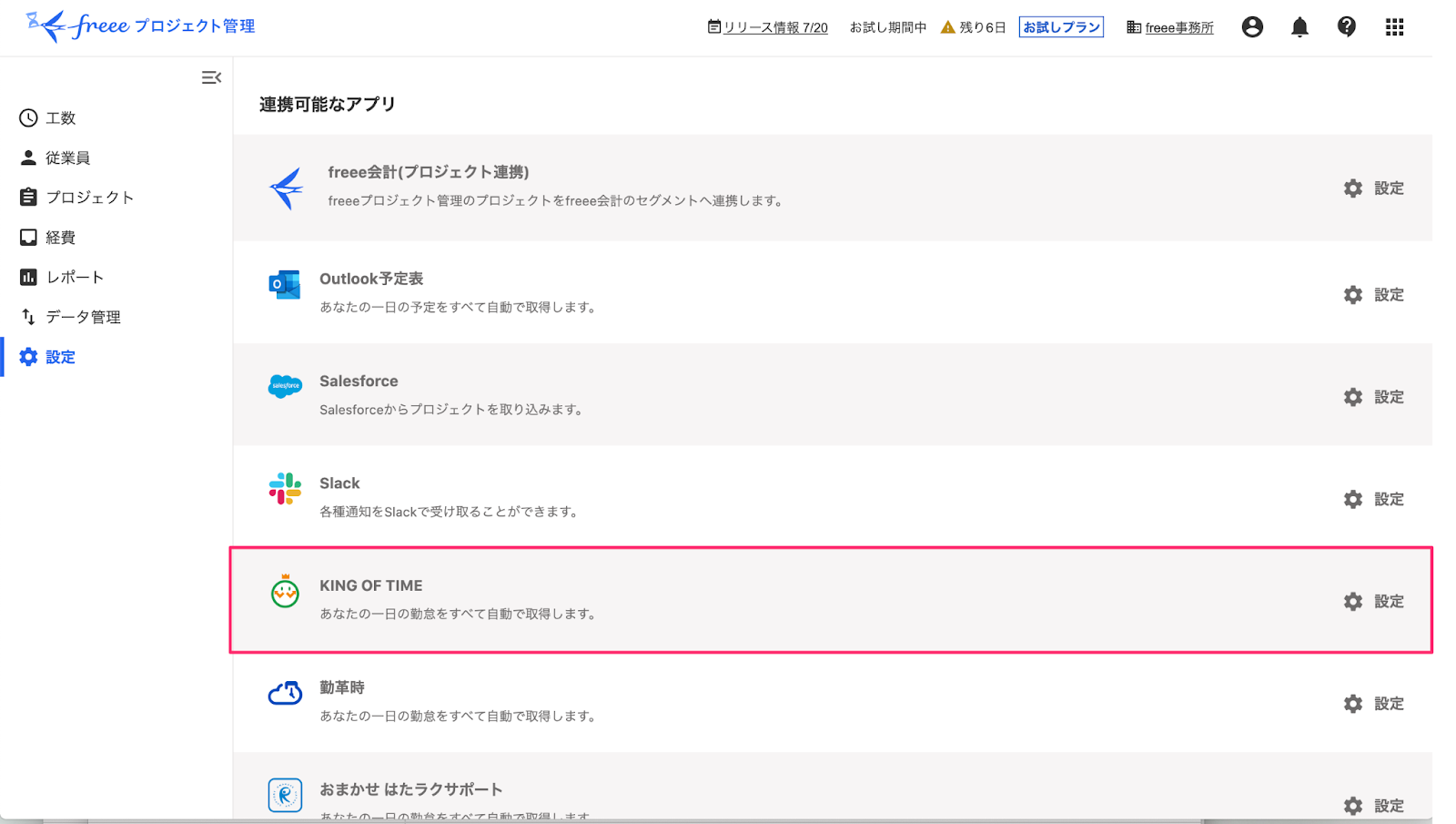Open 設定 for 勤革時
This screenshot has height=824, width=1456.
point(1373,704)
